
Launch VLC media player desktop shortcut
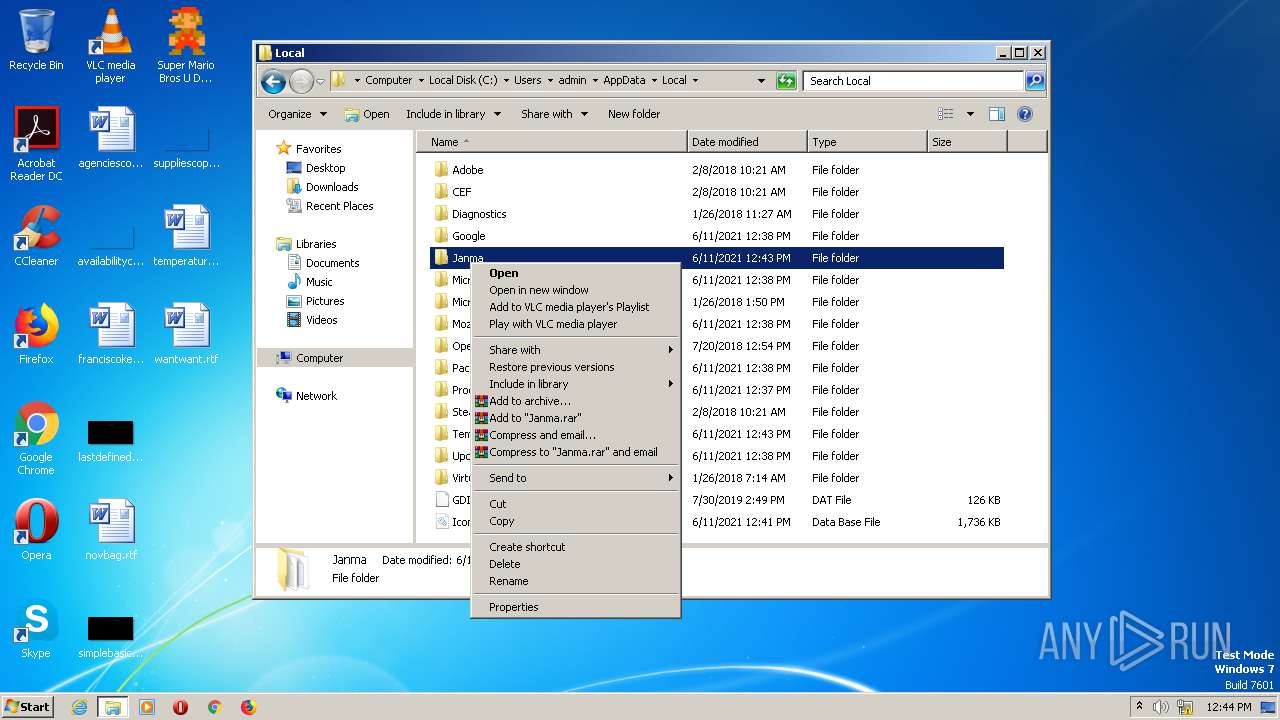point(110,46)
